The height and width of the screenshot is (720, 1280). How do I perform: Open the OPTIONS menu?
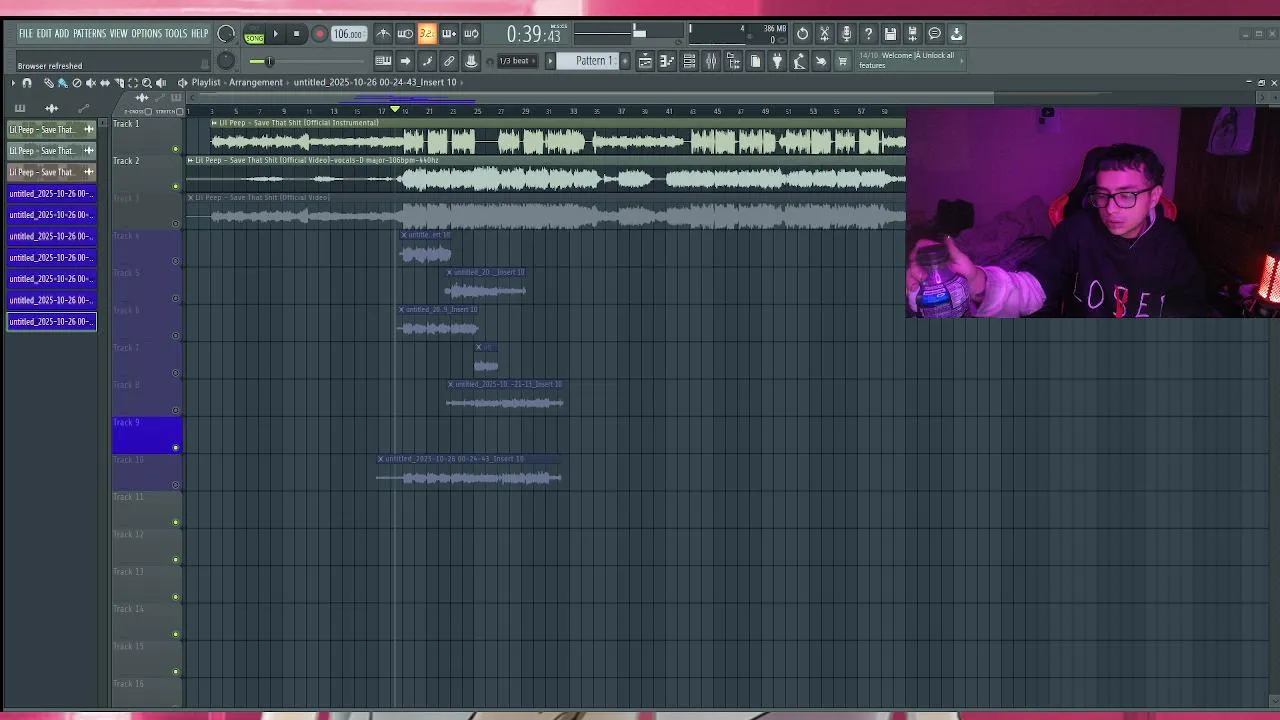(146, 34)
